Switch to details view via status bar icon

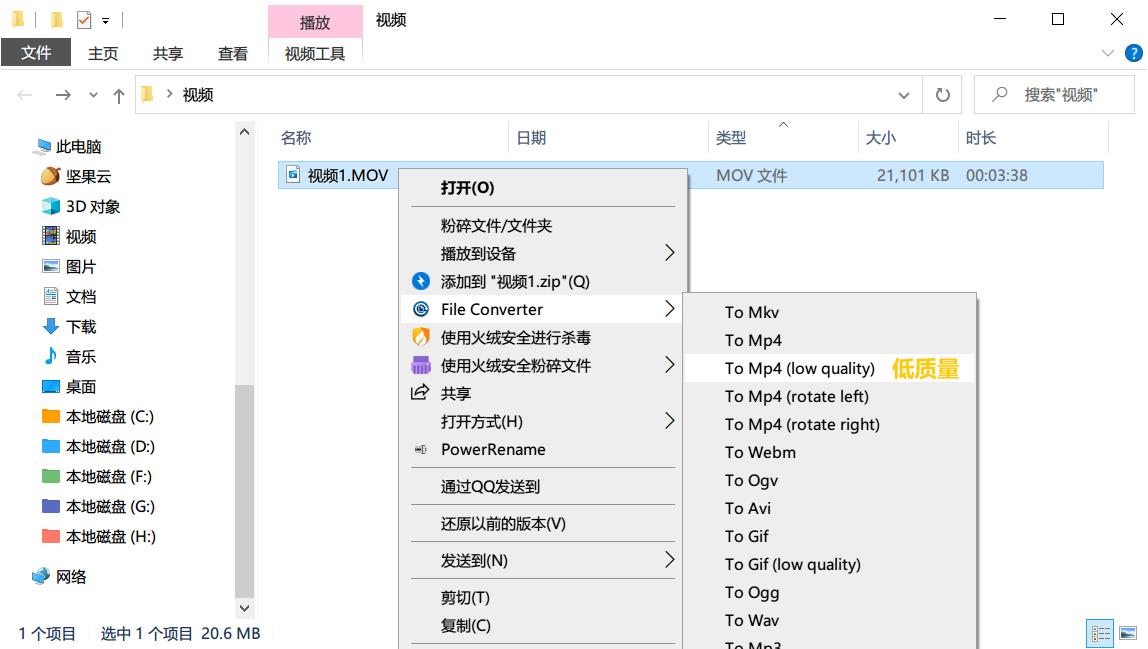click(x=1100, y=634)
